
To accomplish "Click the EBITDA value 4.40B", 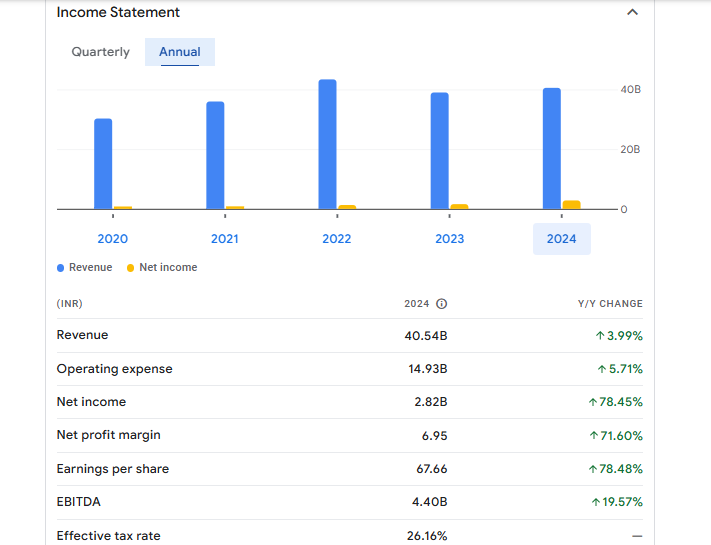I will point(429,502).
